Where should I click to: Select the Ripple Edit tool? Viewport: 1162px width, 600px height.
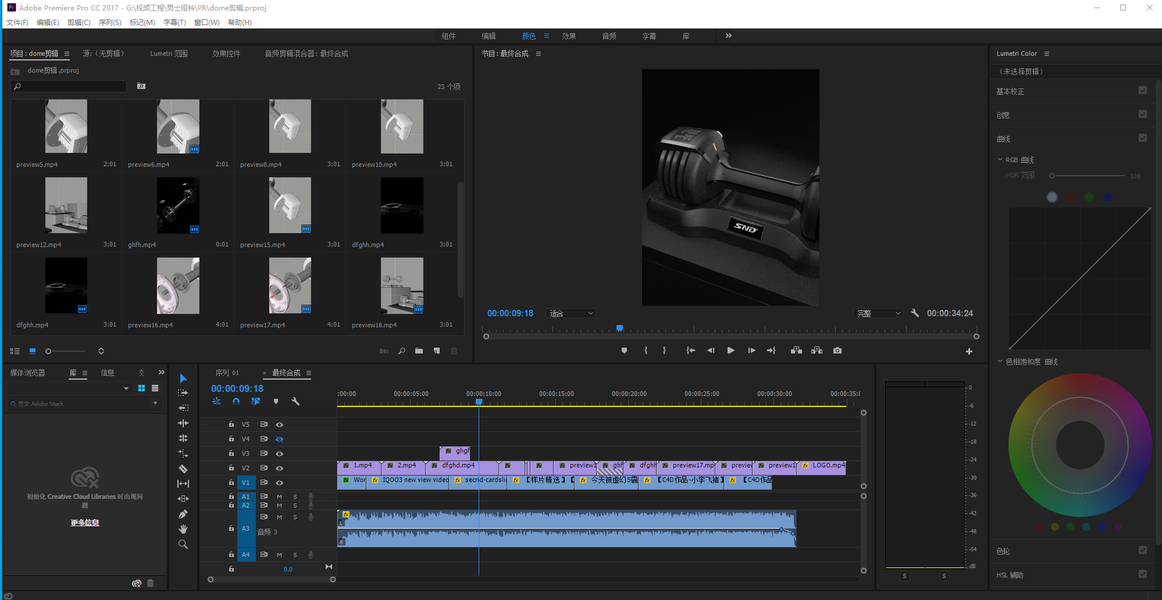(183, 423)
